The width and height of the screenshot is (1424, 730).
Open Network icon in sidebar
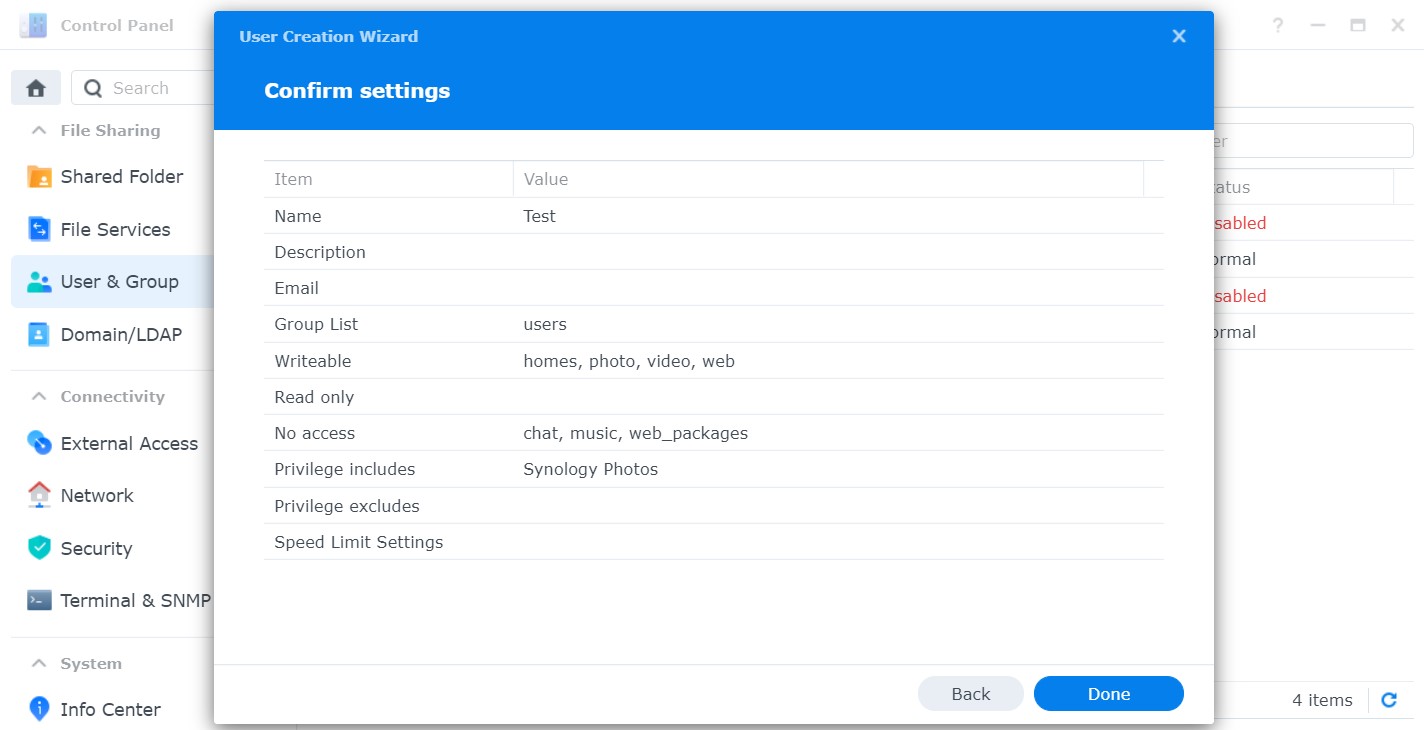[x=39, y=495]
